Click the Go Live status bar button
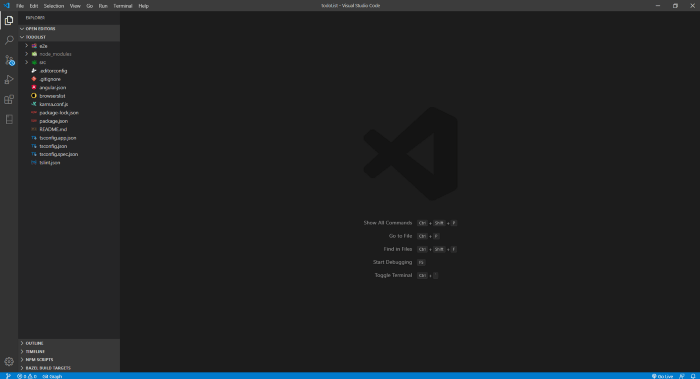Image resolution: width=700 pixels, height=379 pixels. (x=662, y=376)
